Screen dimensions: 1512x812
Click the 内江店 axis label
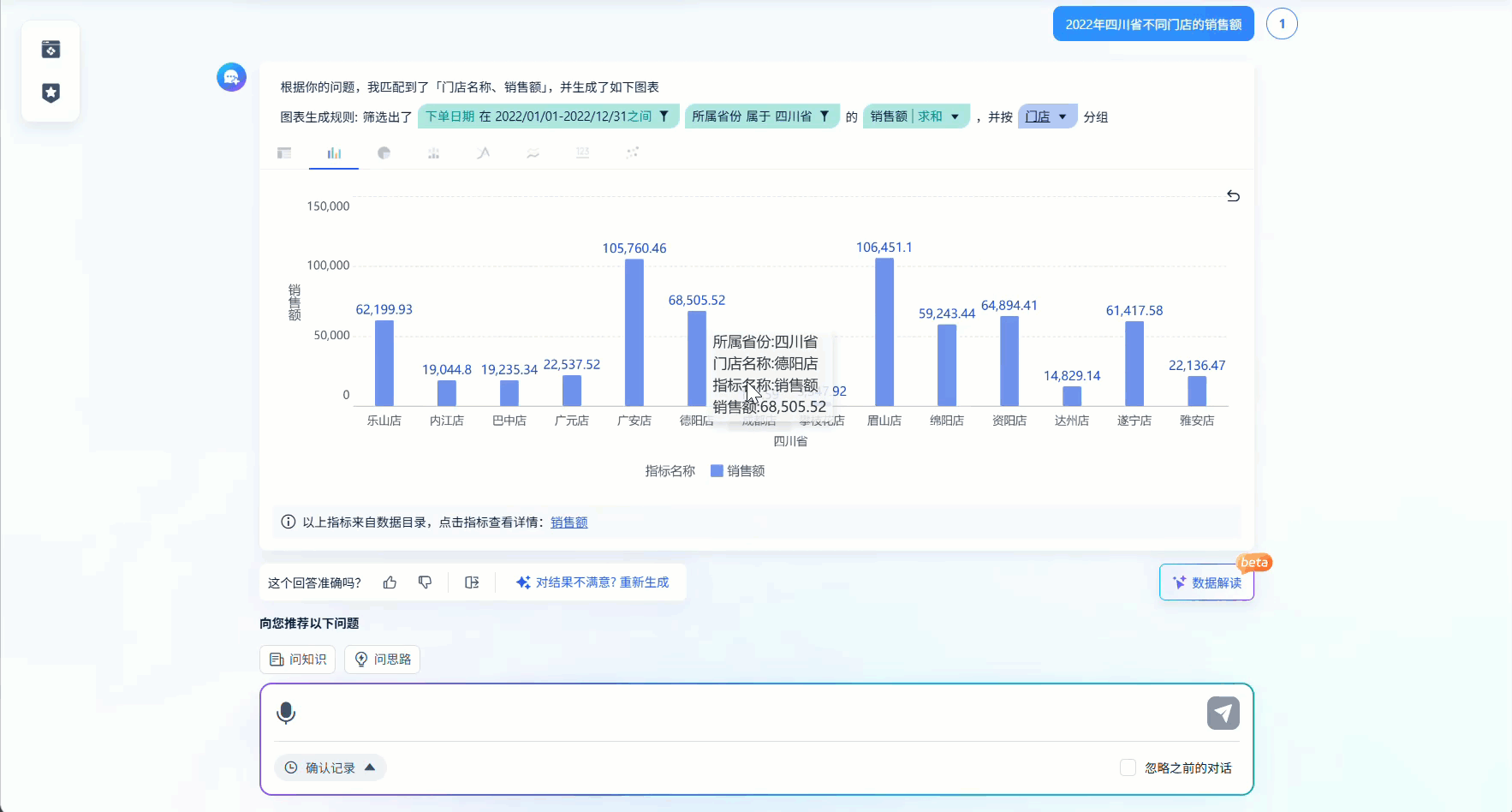[x=447, y=421]
